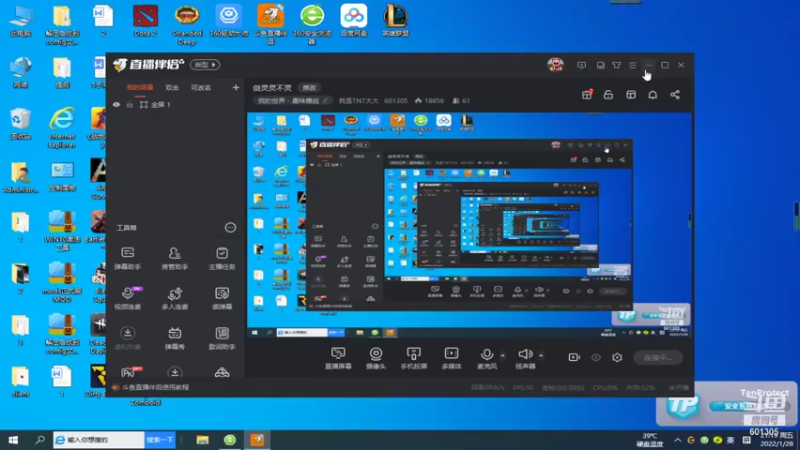This screenshot has width=800, height=450.
Task: Switch to the 可改名 scene tab
Action: pos(201,88)
